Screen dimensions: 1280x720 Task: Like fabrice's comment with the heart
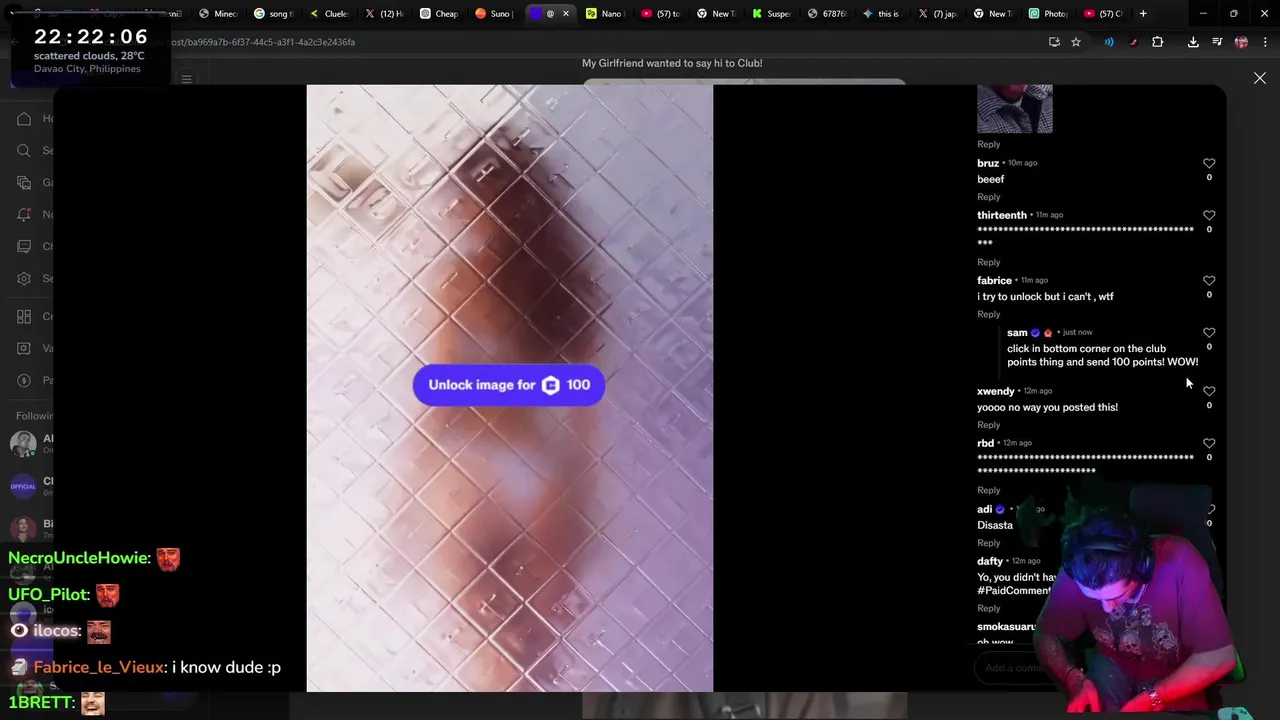pyautogui.click(x=1209, y=281)
